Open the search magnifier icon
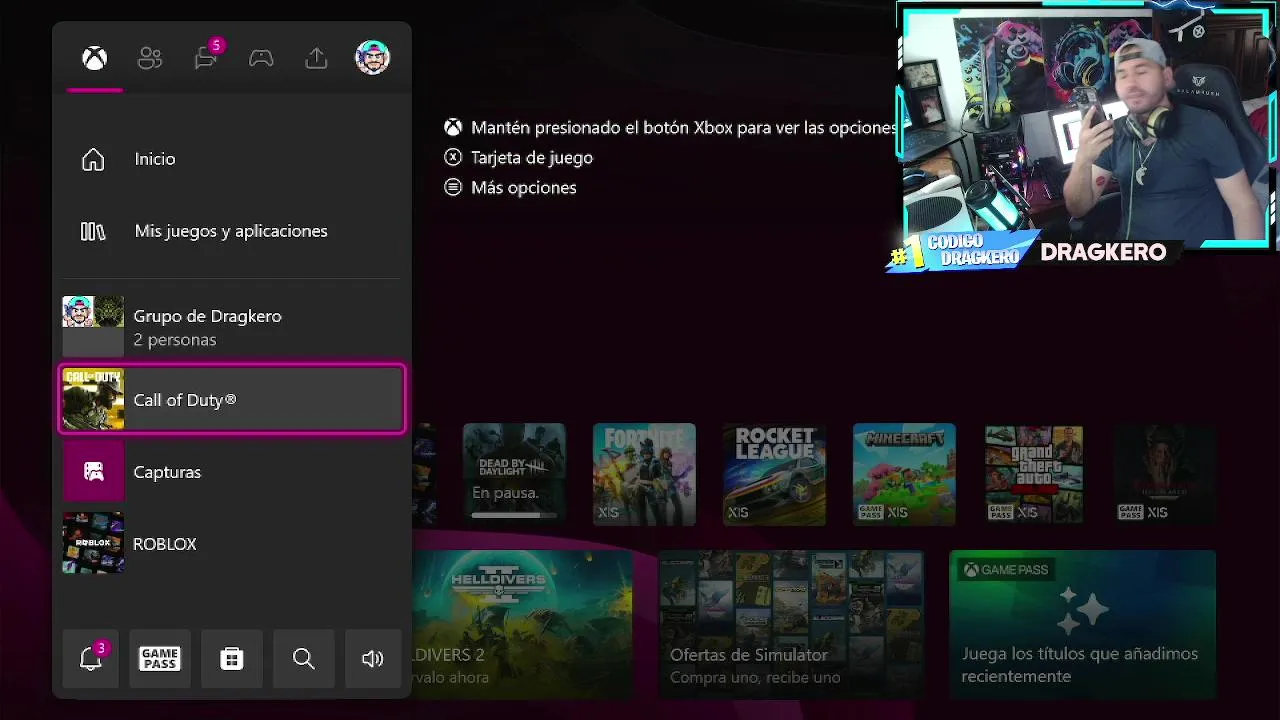Screen dimensions: 1280x720 (x=304, y=658)
